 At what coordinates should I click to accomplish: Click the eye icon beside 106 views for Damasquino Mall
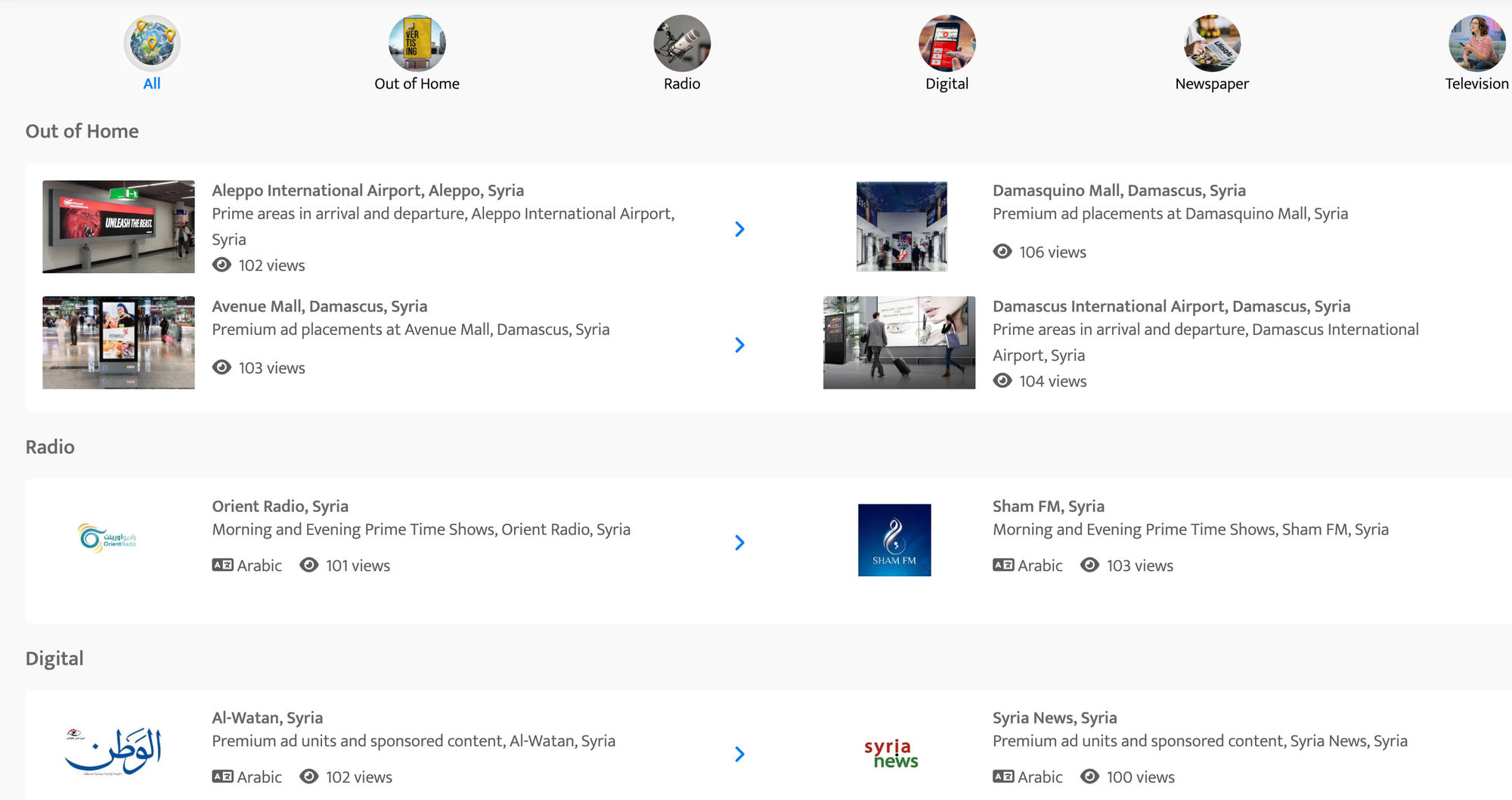pos(1002,252)
